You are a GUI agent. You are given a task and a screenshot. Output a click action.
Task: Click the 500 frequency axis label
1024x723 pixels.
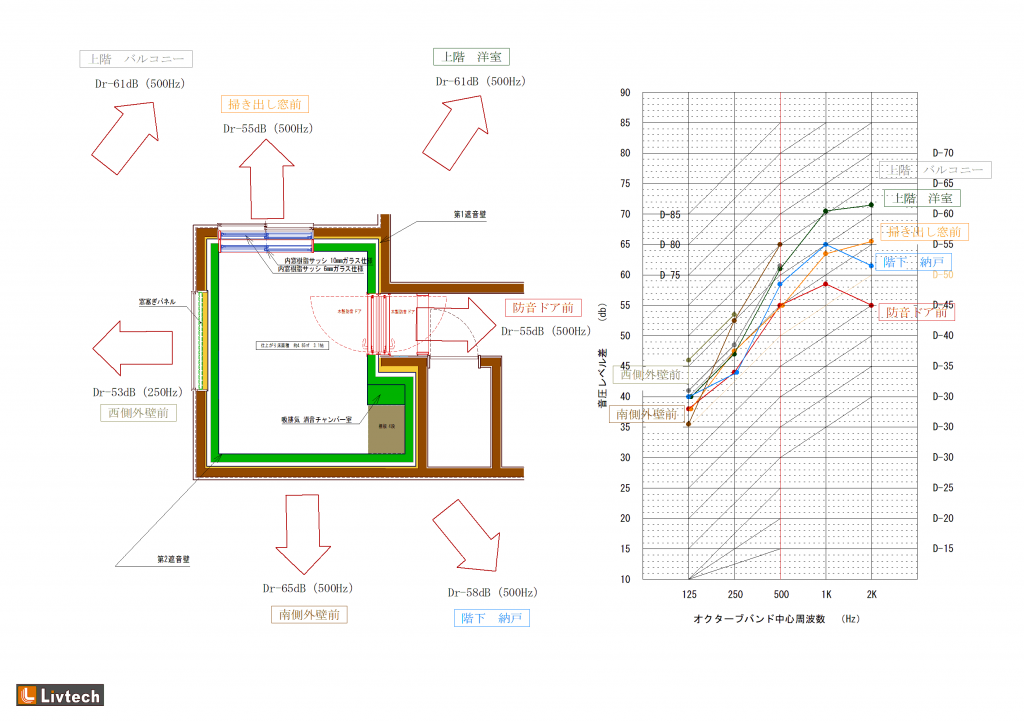tap(781, 594)
